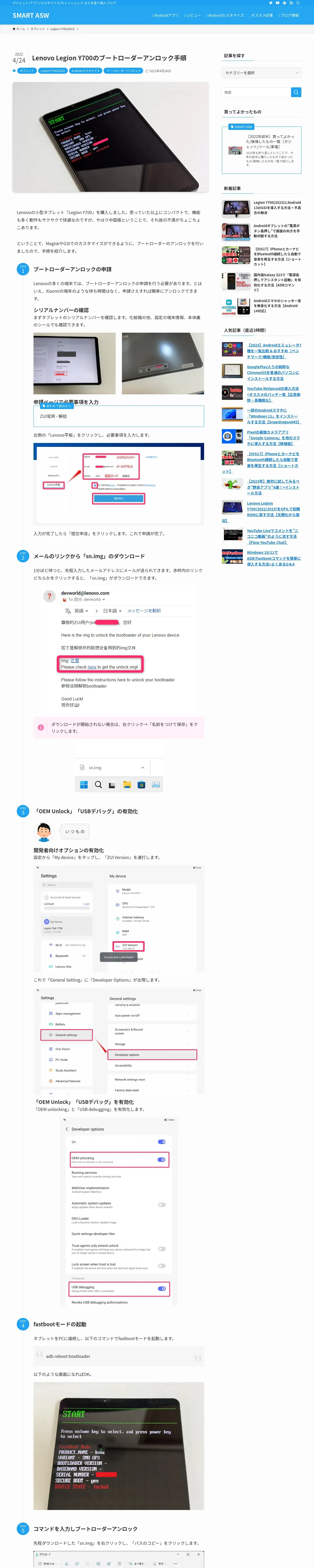The width and height of the screenshot is (314, 1568).
Task: Open 国内版Galaxy S23 assistant article
Action: click(x=277, y=283)
